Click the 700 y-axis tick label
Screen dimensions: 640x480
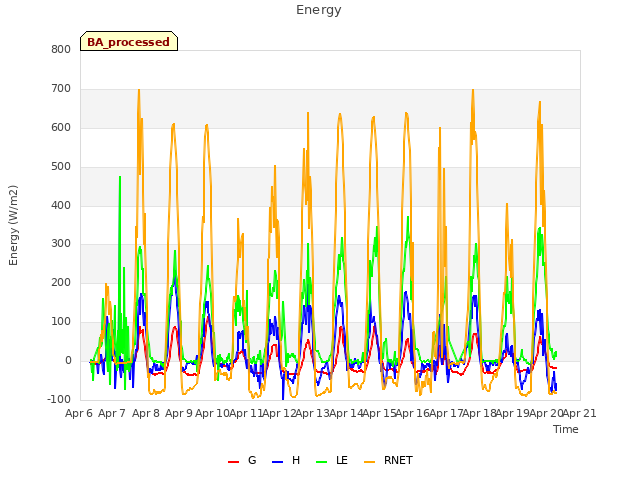(x=61, y=89)
